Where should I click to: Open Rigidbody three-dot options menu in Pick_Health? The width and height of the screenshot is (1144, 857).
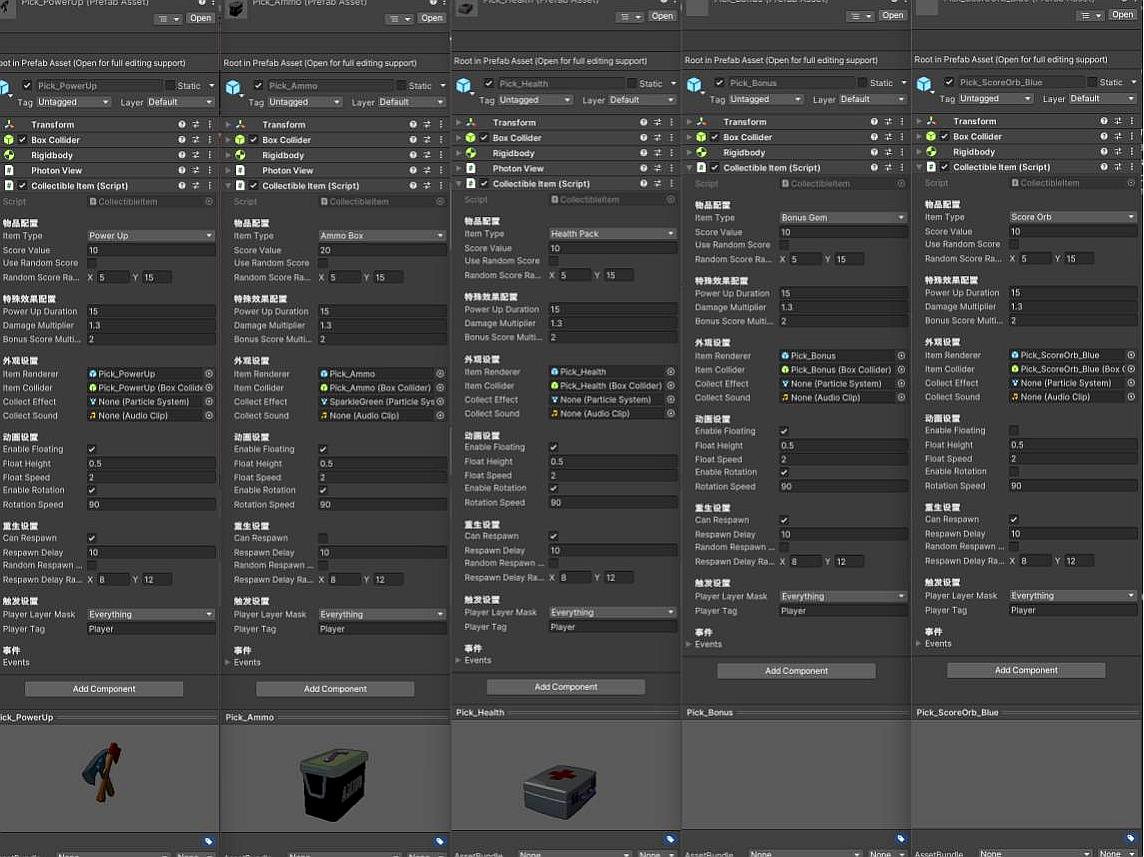(670, 153)
